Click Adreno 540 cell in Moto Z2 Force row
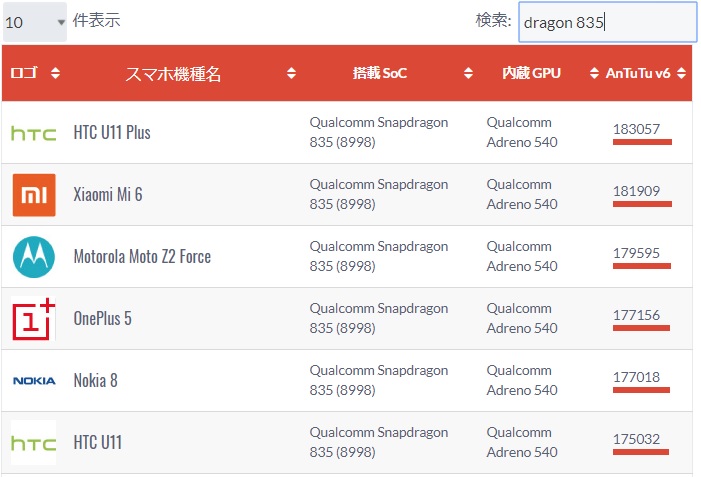Screen dimensions: 701x477 (x=522, y=257)
